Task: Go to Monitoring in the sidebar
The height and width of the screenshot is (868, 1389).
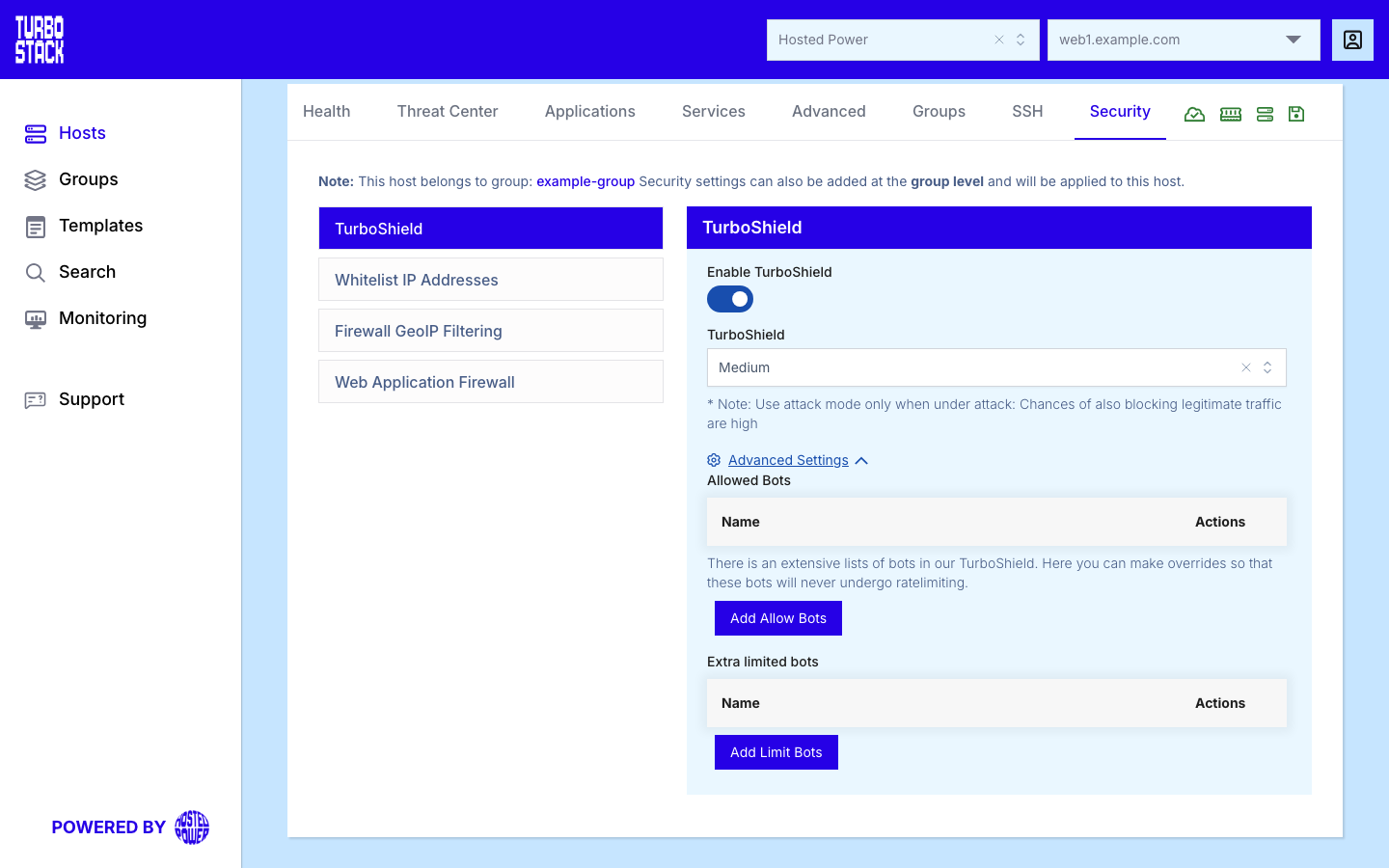Action: pyautogui.click(x=103, y=318)
